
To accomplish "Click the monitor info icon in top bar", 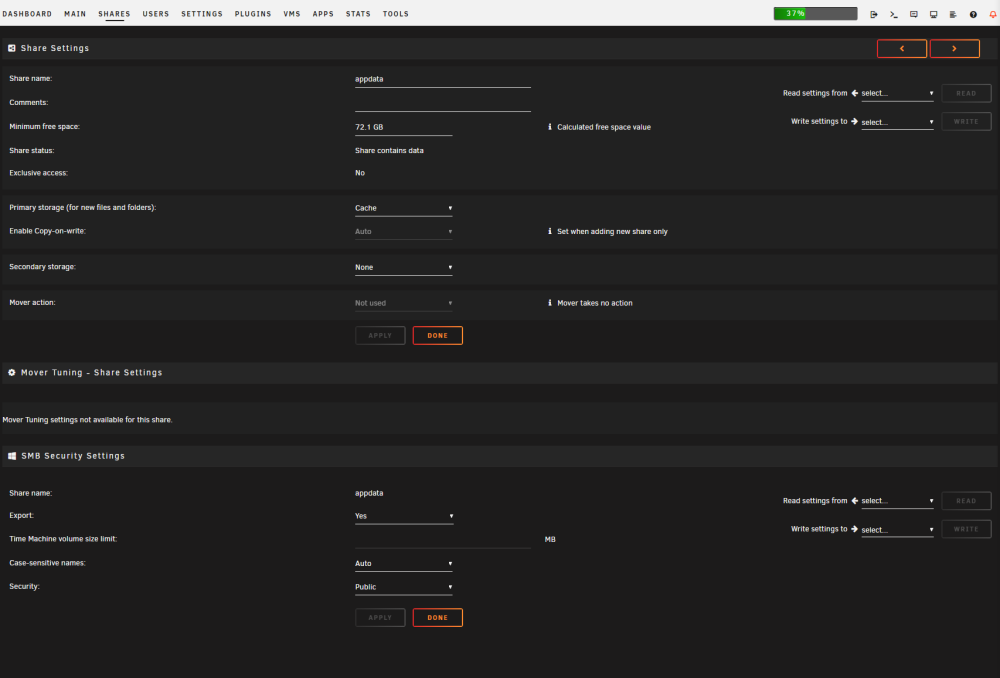I will 933,14.
